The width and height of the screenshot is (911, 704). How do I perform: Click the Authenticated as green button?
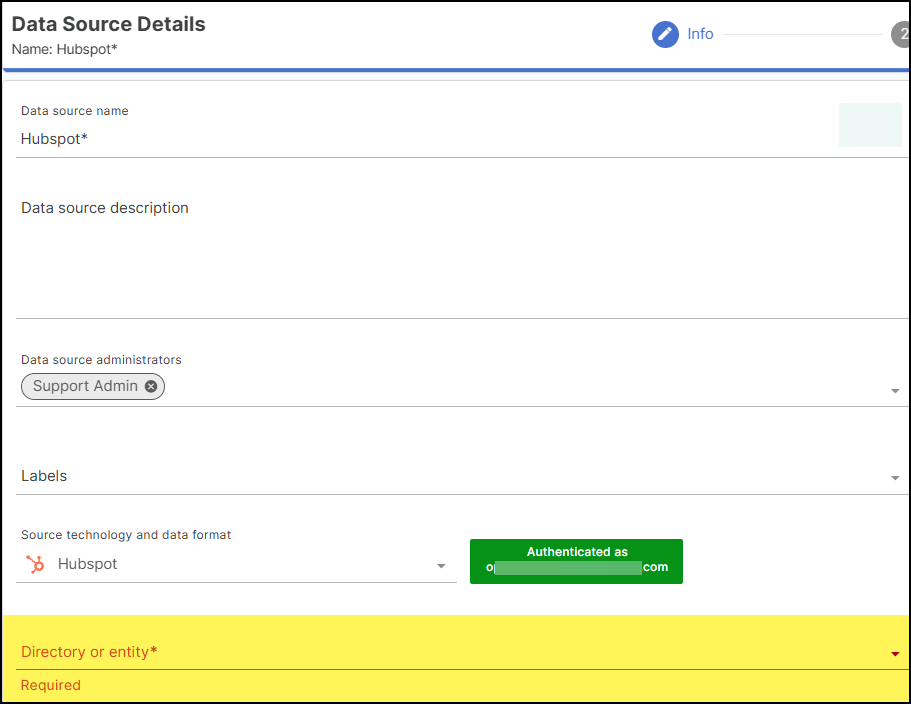tap(576, 561)
